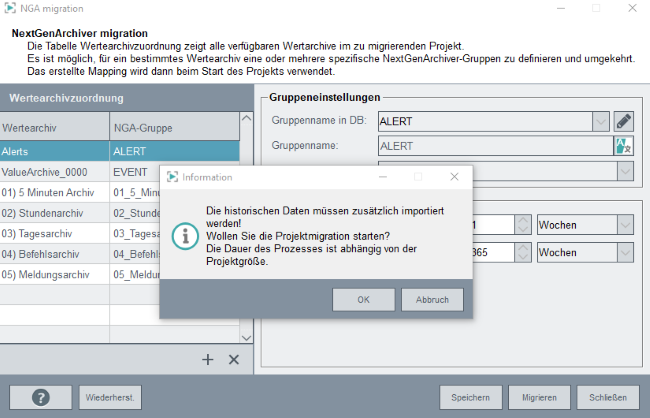Minimize the NGA migration window
This screenshot has height=418, width=650.
(560, 8)
